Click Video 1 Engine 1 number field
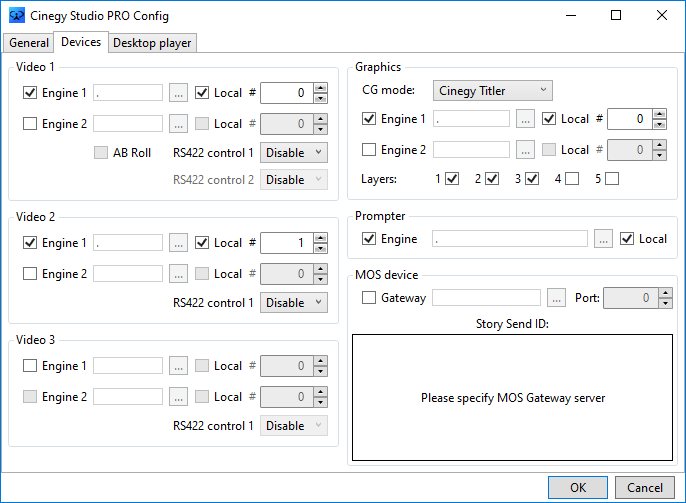The image size is (686, 503). [287, 93]
